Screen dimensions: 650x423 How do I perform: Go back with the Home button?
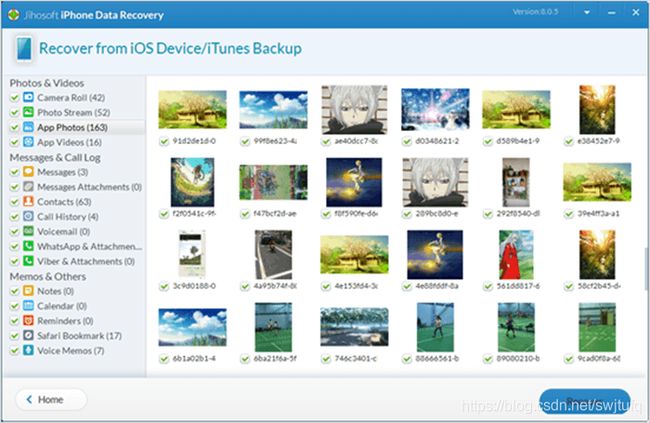51,399
